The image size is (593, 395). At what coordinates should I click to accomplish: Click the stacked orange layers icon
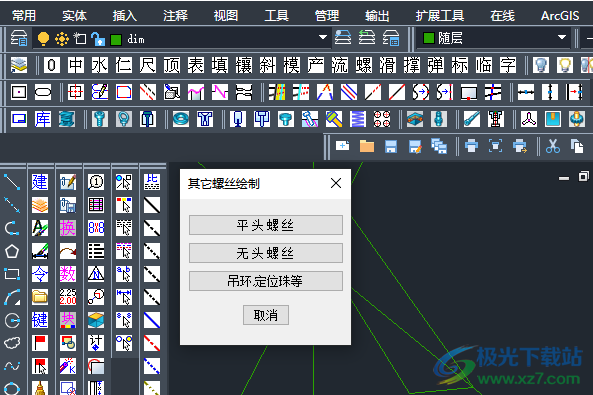tap(40, 205)
